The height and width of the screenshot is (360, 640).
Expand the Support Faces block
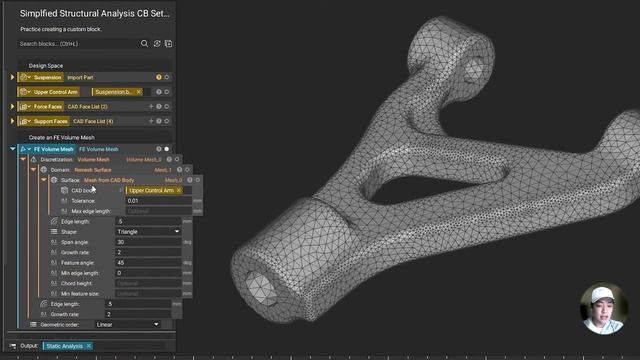12,121
